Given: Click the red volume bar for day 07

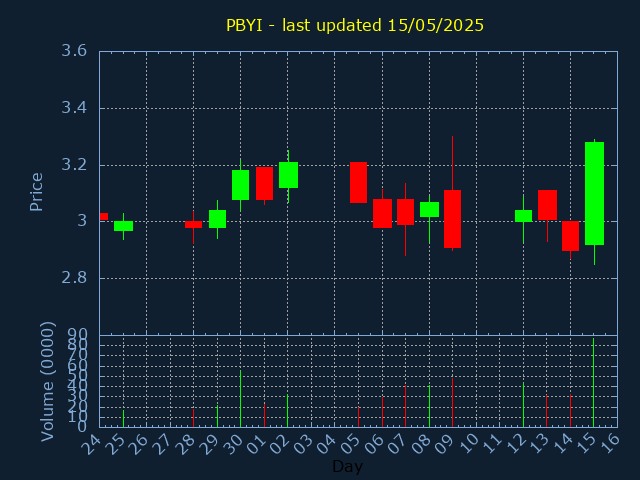Looking at the screenshot, I should pyautogui.click(x=405, y=406).
